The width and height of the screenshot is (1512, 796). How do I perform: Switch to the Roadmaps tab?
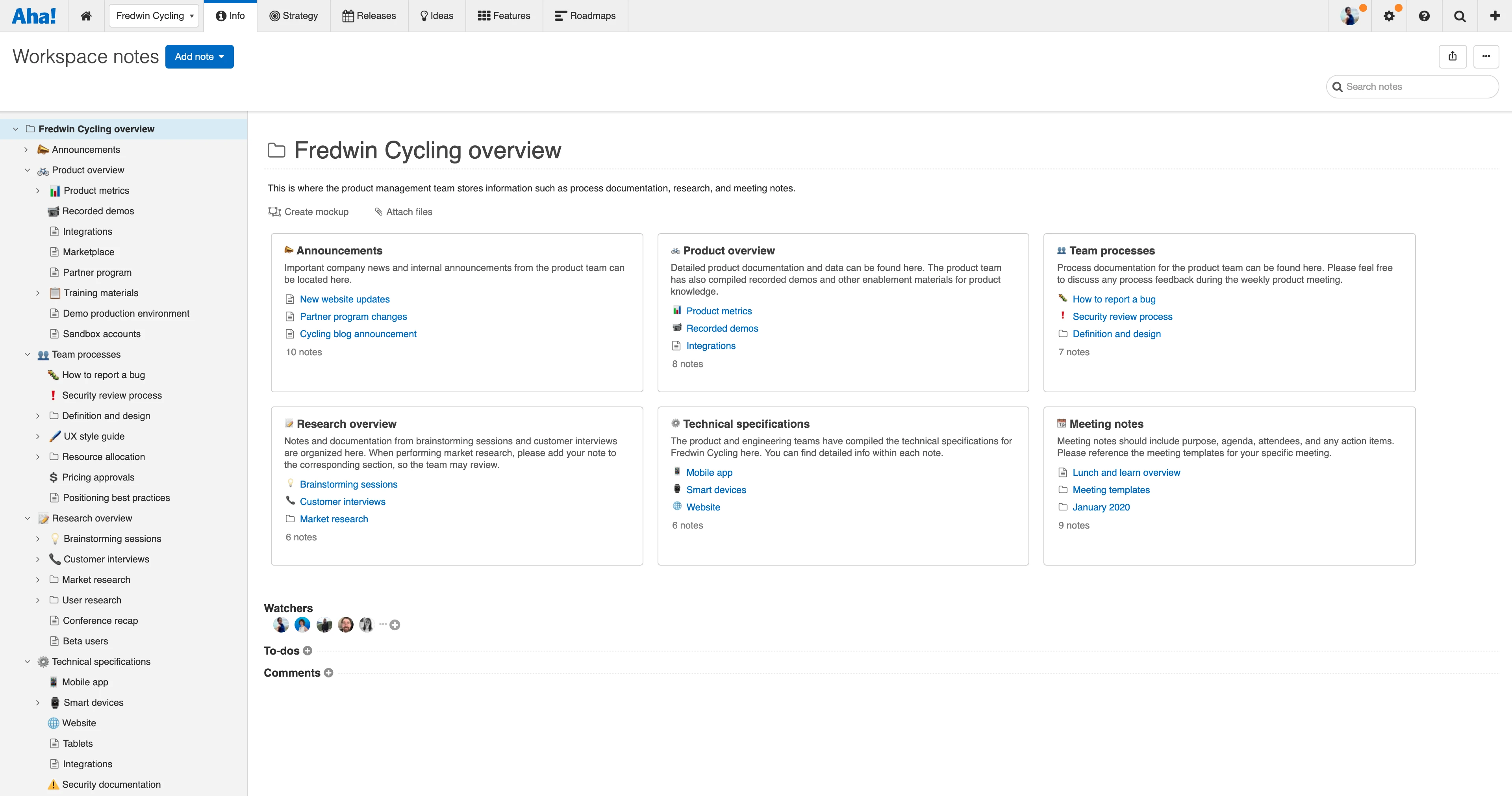[x=585, y=16]
